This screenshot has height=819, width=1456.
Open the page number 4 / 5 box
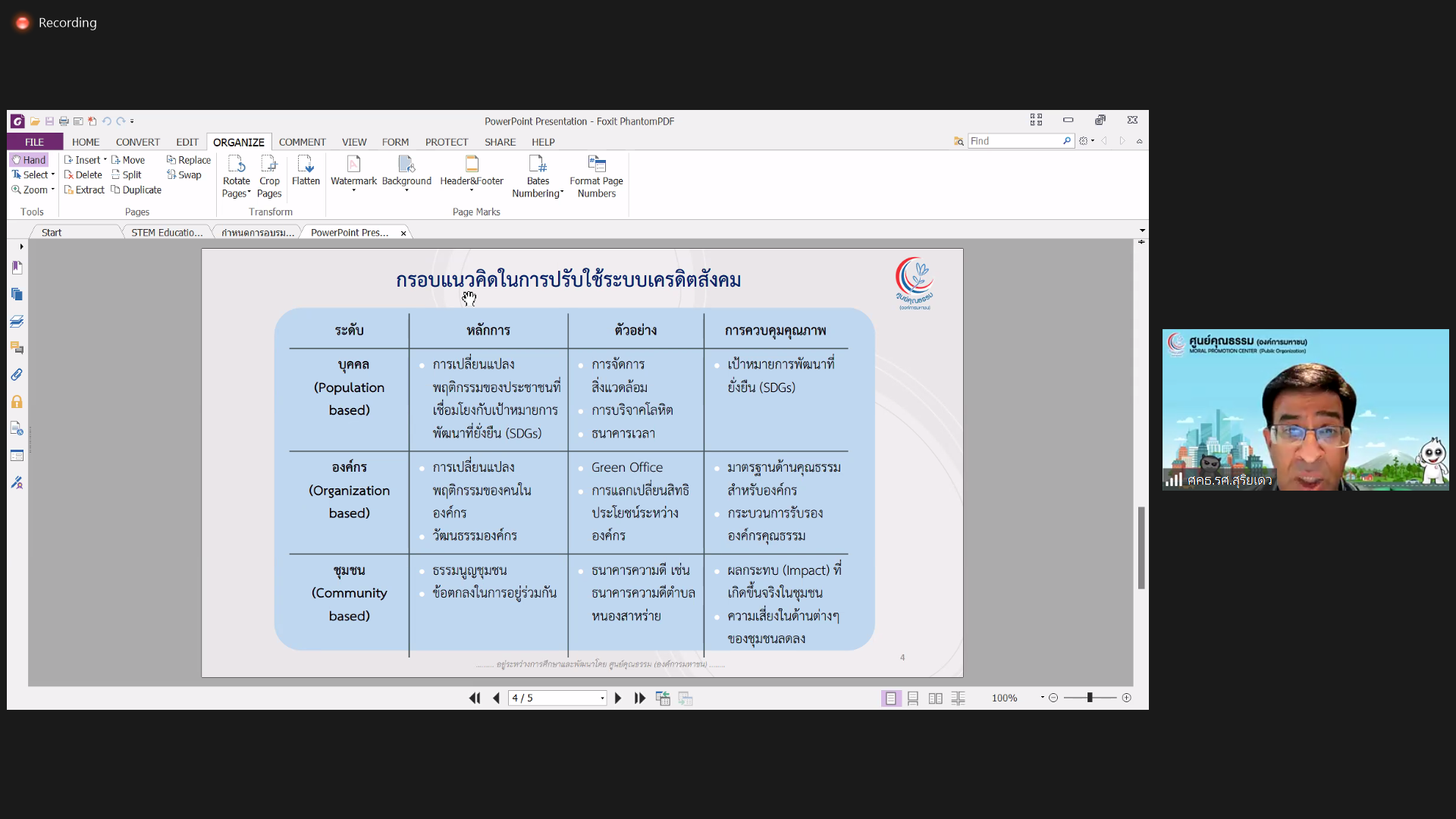pyautogui.click(x=557, y=698)
